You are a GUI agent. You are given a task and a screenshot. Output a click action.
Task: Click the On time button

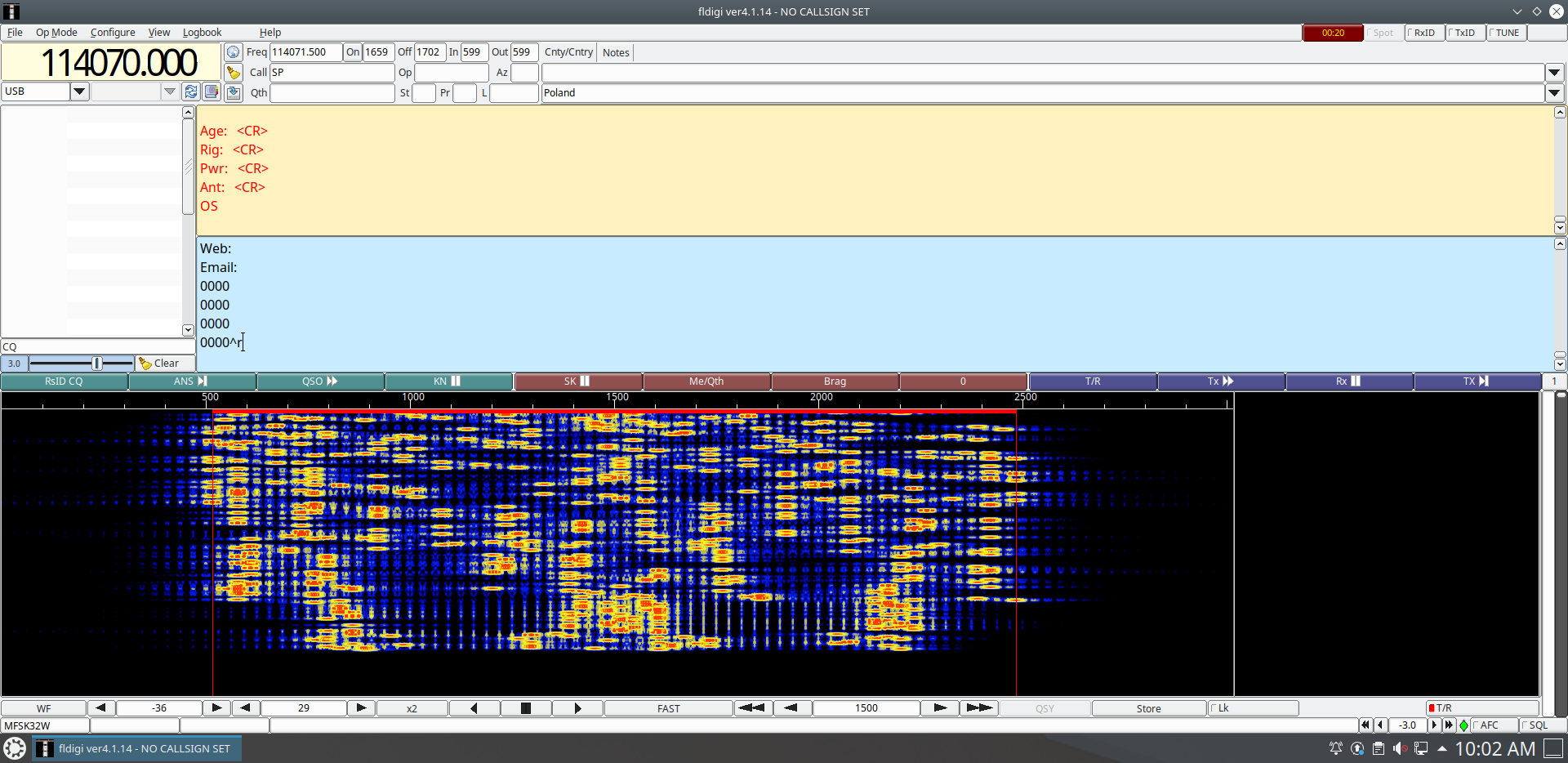coord(353,52)
